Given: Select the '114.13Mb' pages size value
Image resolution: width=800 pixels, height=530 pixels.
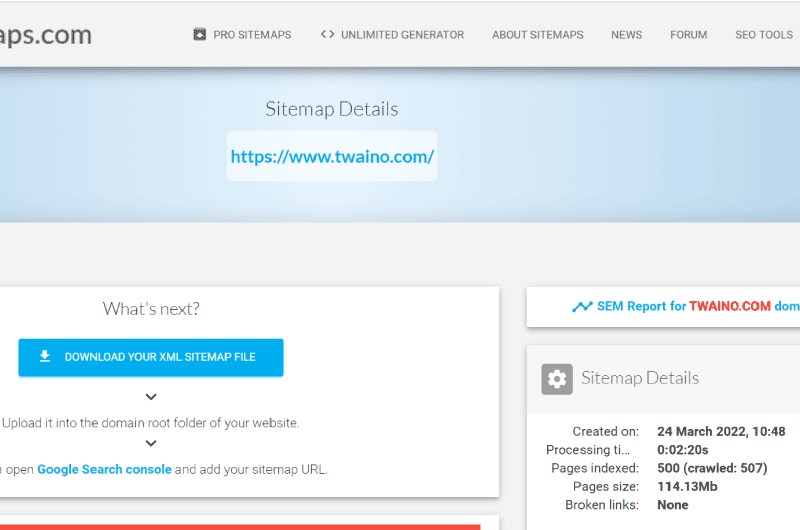Looking at the screenshot, I should 687,487.
